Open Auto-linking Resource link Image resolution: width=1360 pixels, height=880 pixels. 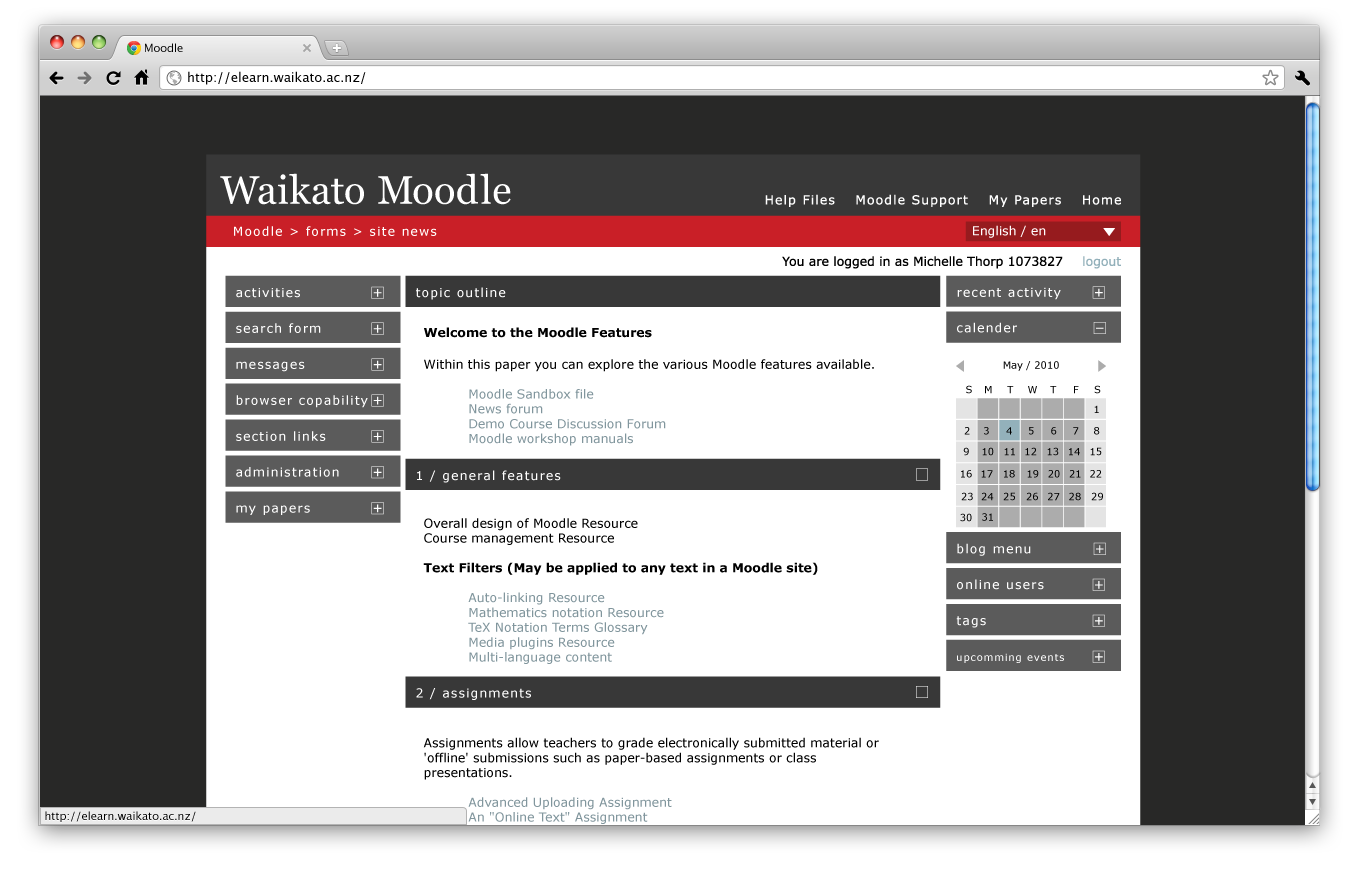(536, 598)
